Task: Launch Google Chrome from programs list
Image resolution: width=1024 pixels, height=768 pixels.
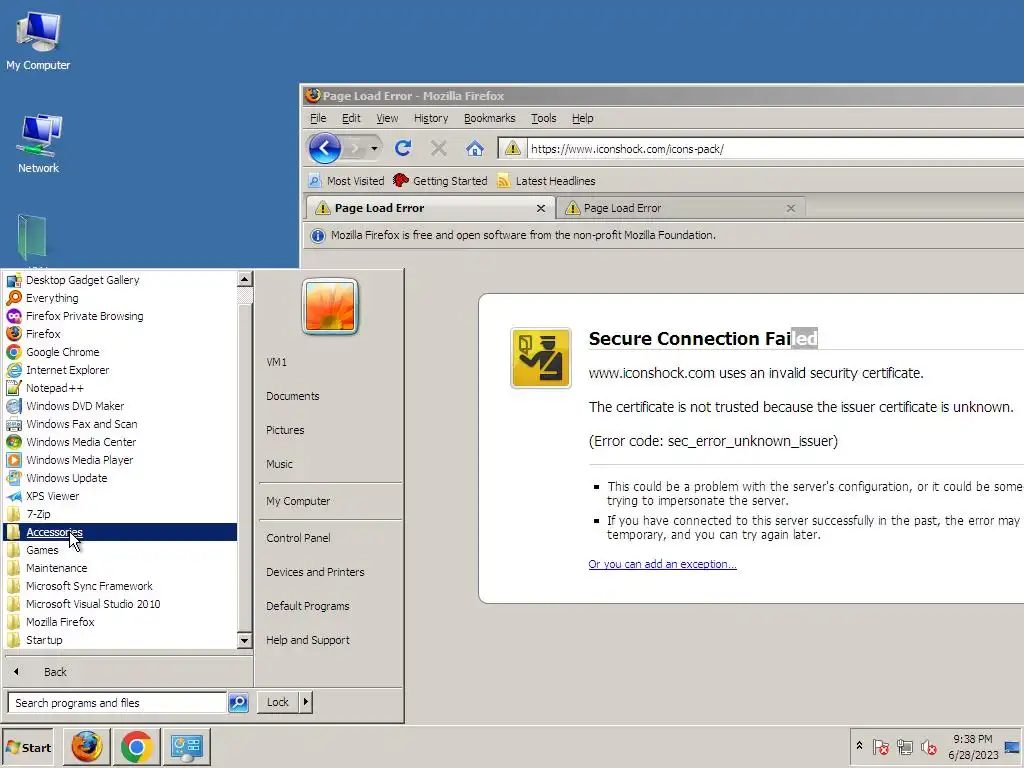Action: 120,352
